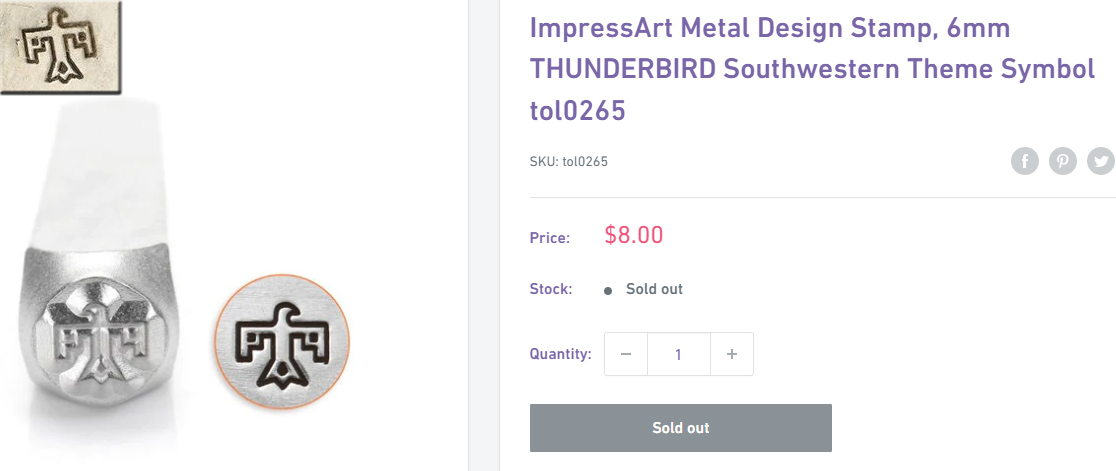The height and width of the screenshot is (471, 1116).
Task: Click the Price label
Action: (x=550, y=238)
